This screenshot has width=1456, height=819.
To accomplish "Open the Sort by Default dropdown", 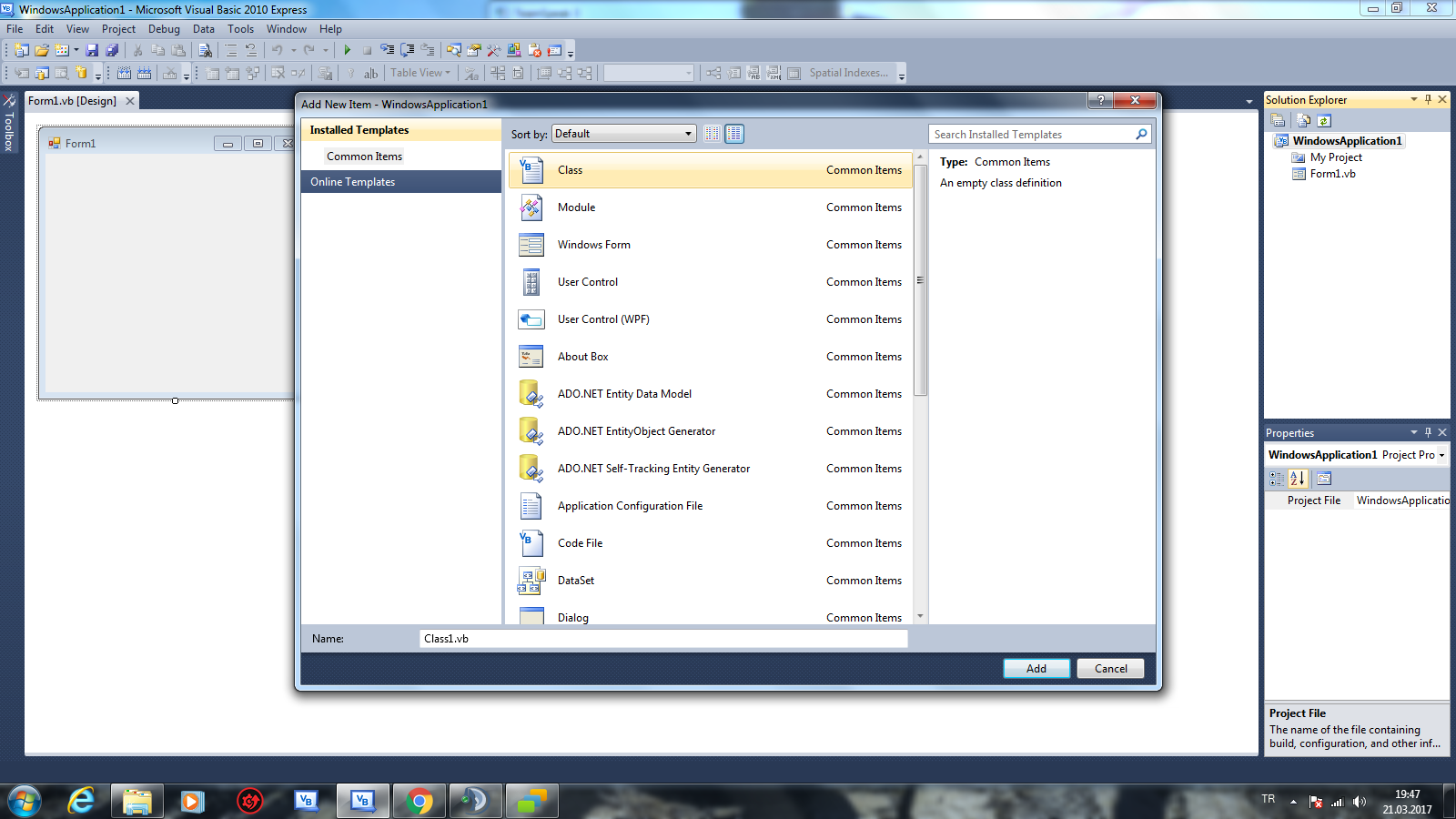I will (x=624, y=134).
